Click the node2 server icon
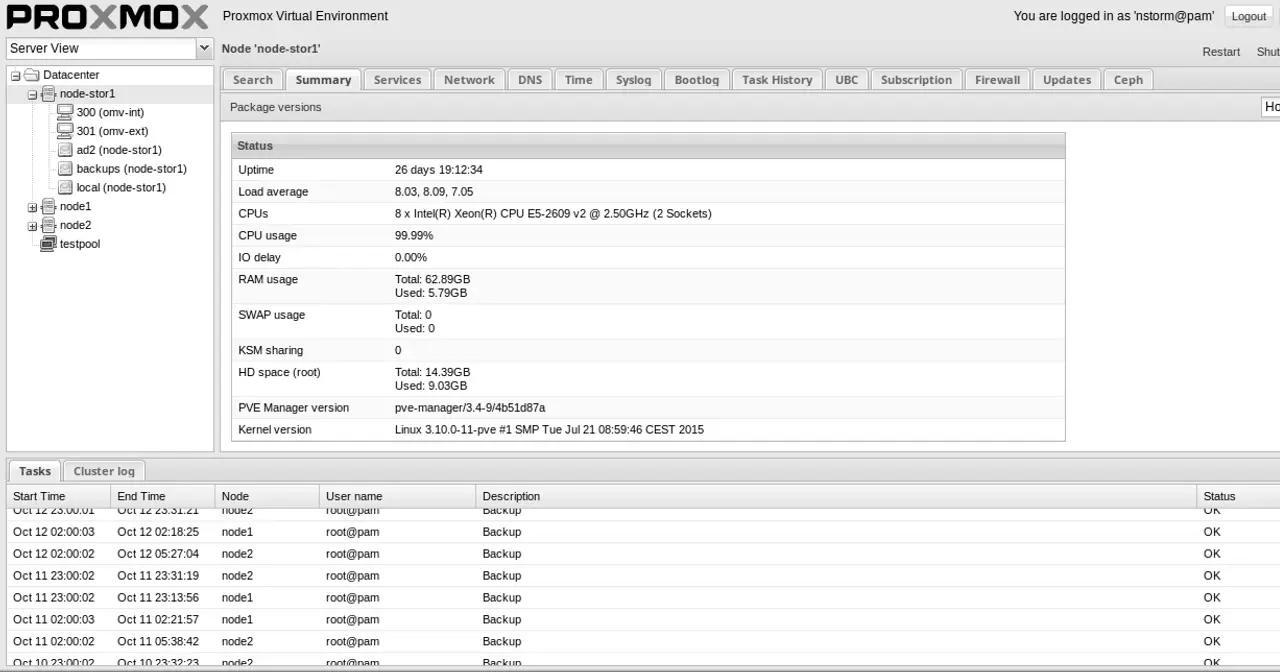Viewport: 1280px width, 672px height. (x=48, y=225)
